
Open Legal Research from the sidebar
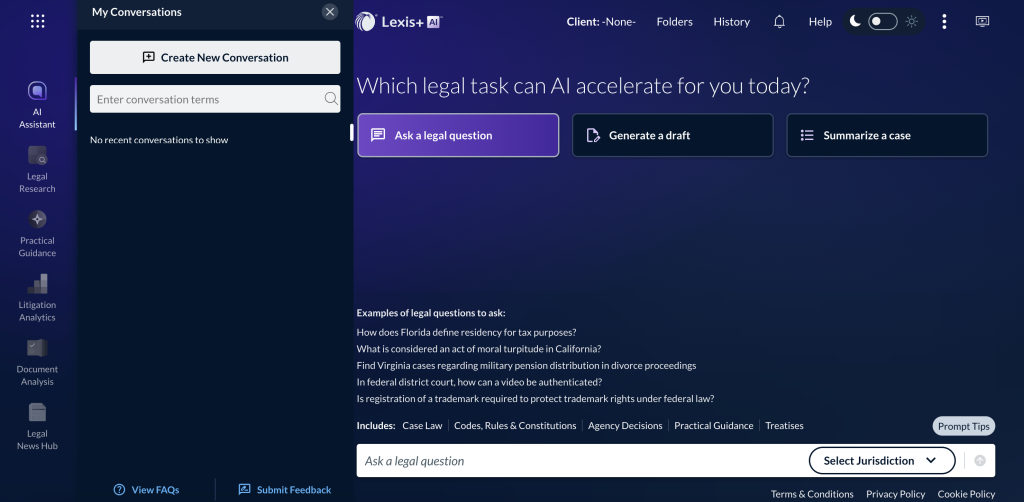point(37,168)
